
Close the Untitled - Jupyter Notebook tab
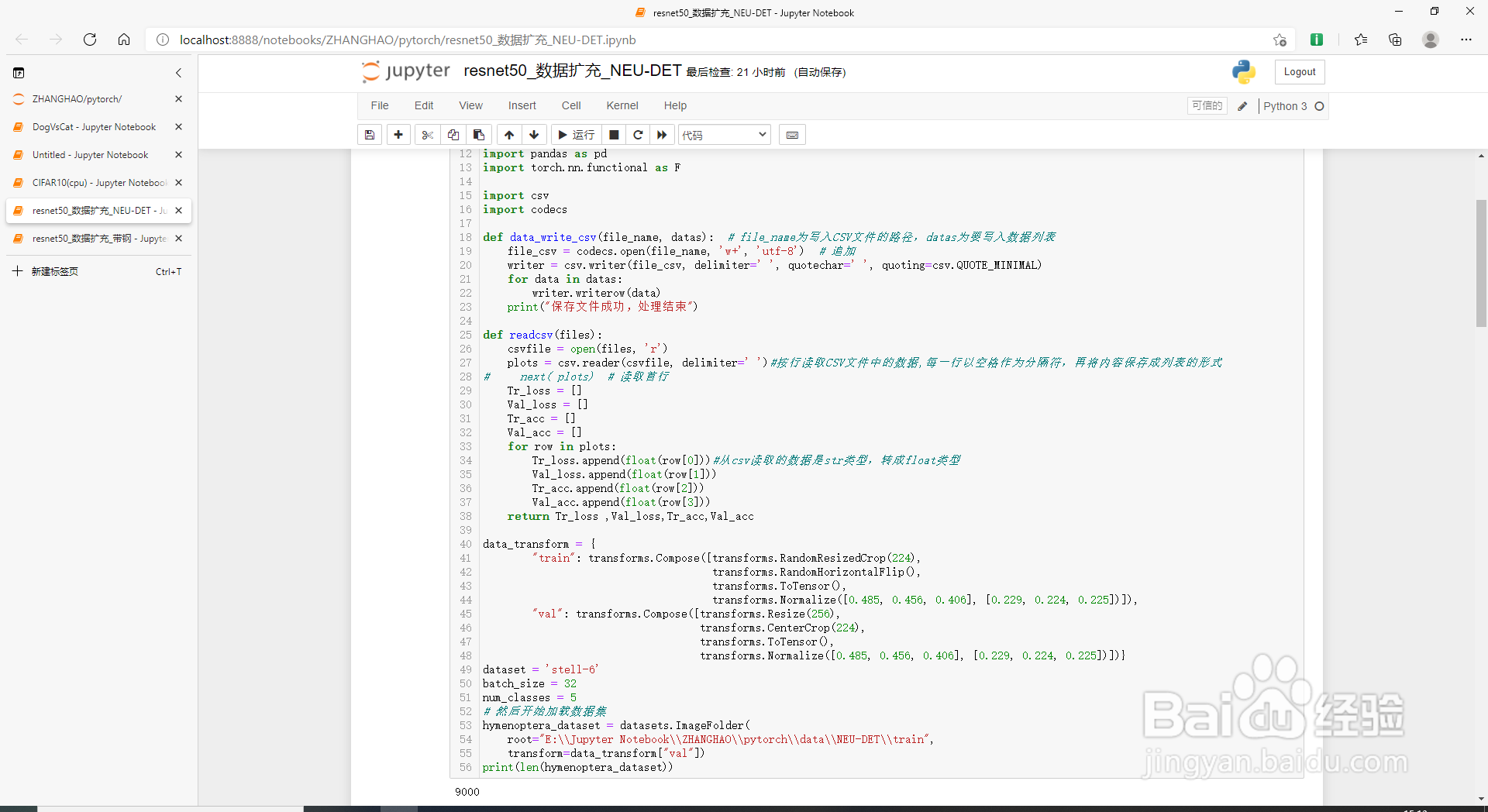point(178,155)
